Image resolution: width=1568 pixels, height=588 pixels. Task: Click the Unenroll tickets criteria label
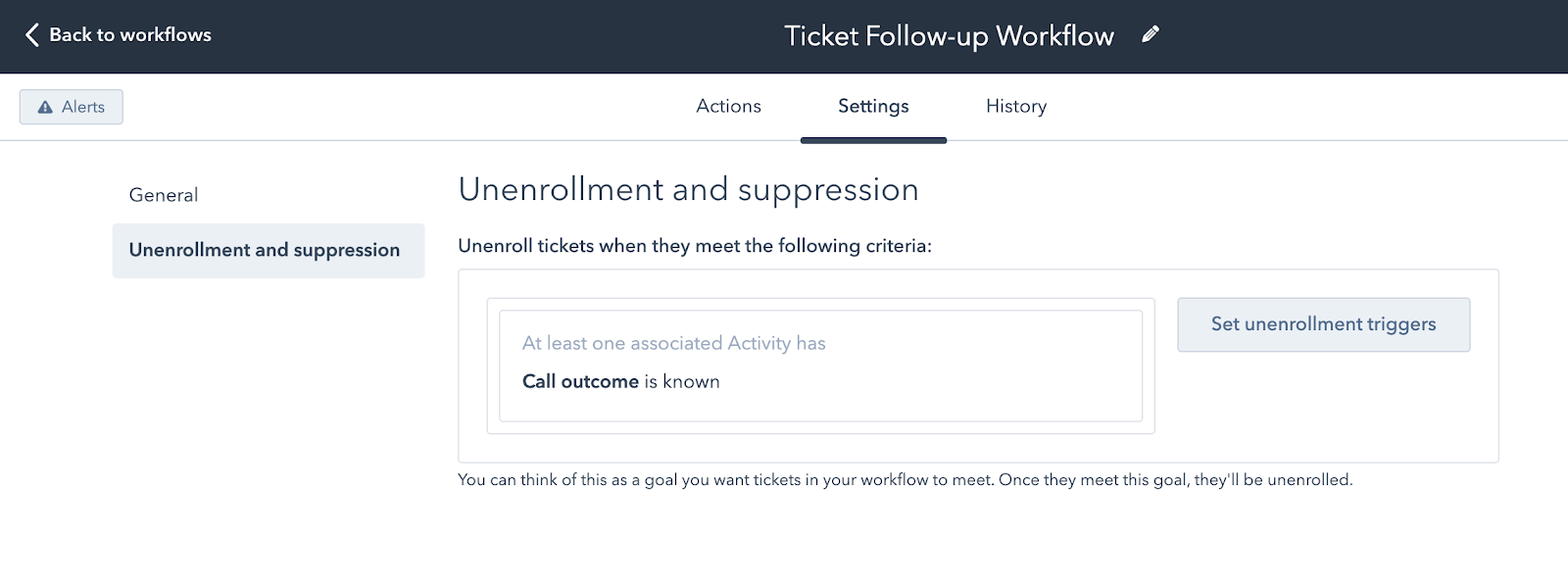click(696, 246)
